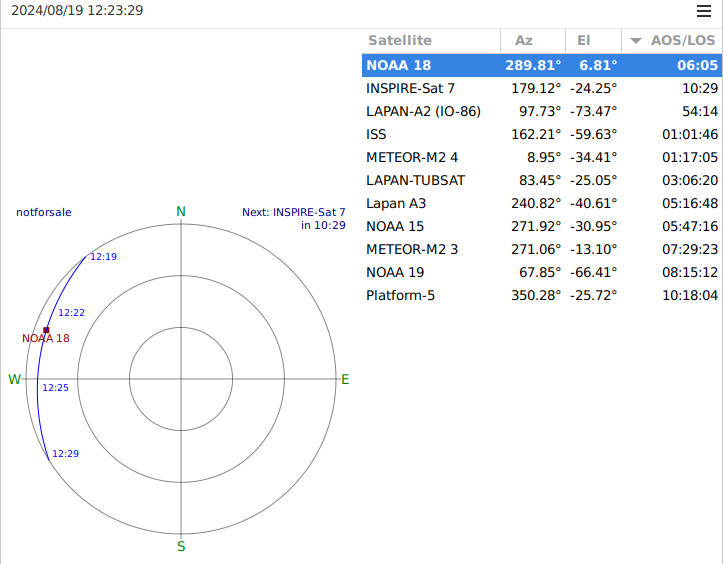
Task: Click the 12:29 track time marker
Action: click(65, 454)
